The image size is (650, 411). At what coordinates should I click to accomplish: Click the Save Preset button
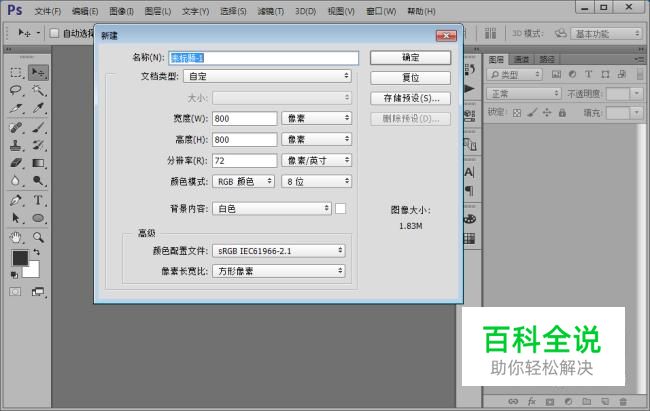pos(410,98)
